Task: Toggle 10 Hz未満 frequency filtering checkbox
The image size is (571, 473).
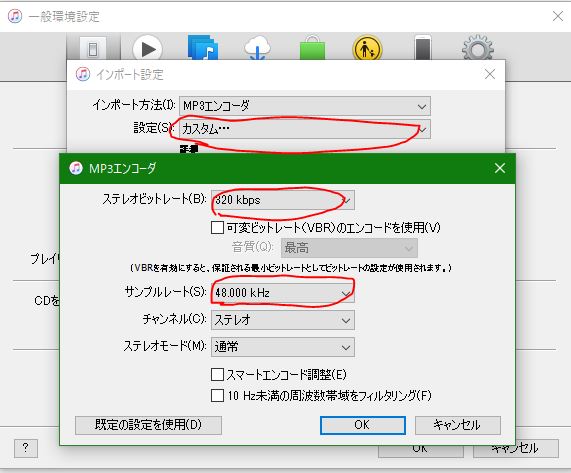Action: click(217, 395)
